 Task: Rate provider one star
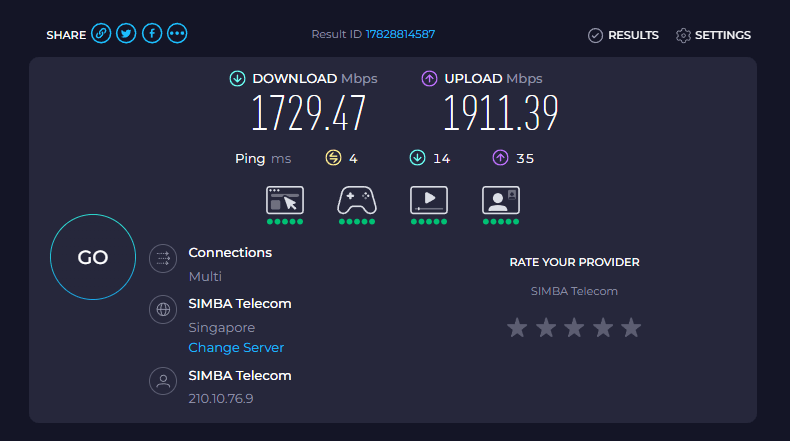tap(517, 328)
